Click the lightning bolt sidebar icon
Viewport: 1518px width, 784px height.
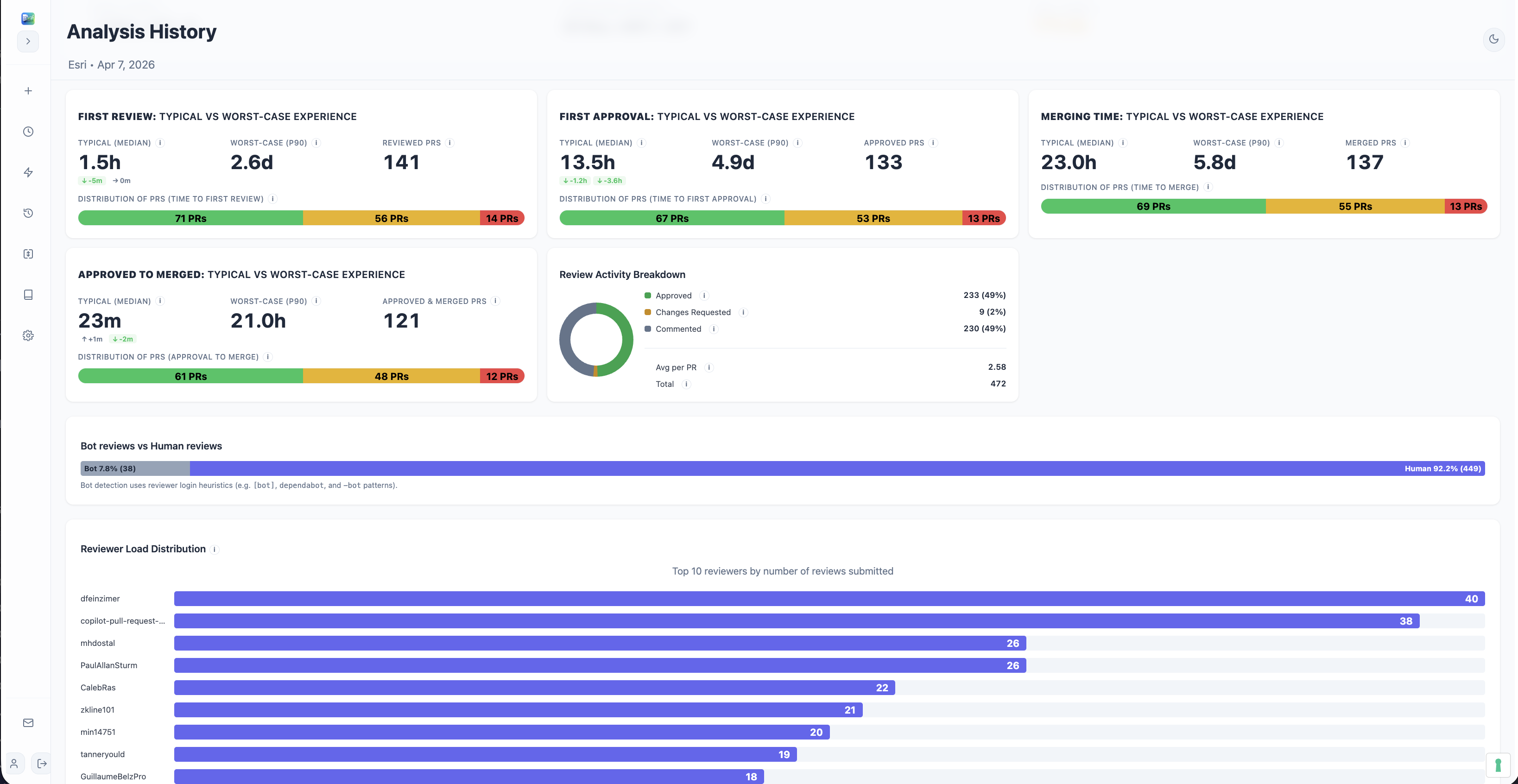coord(28,172)
